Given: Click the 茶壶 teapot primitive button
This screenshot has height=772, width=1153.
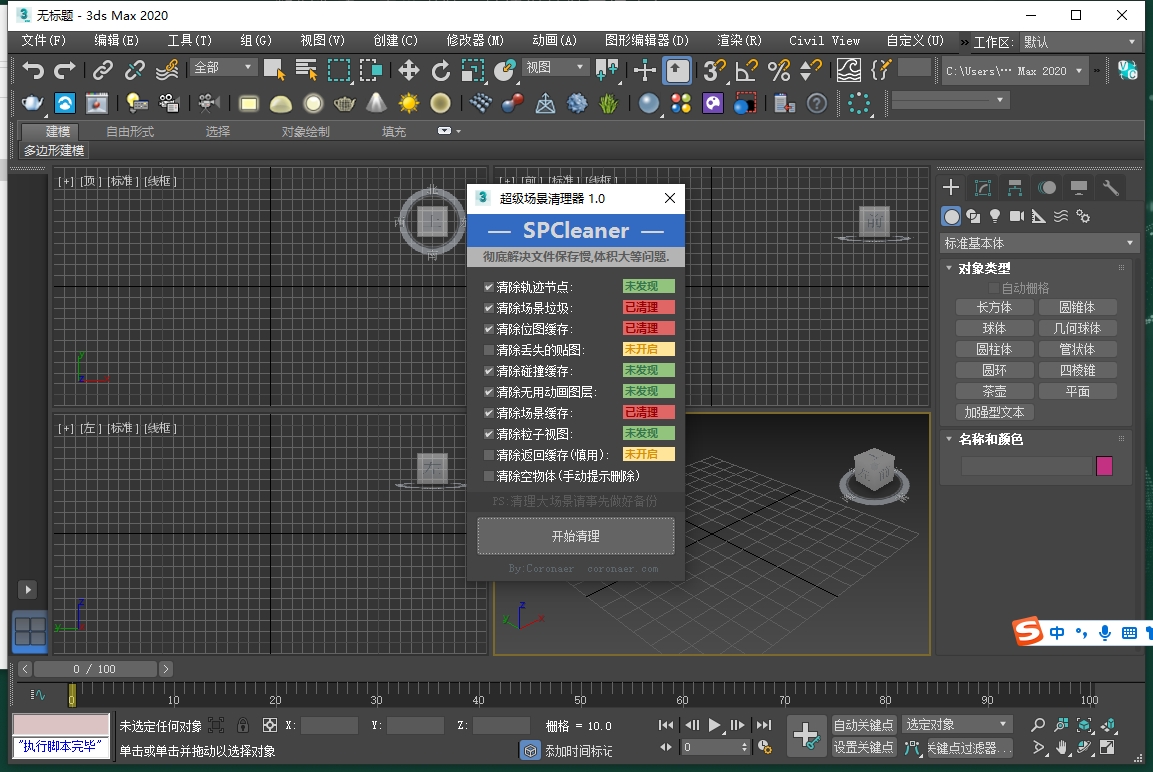Looking at the screenshot, I should click(994, 391).
